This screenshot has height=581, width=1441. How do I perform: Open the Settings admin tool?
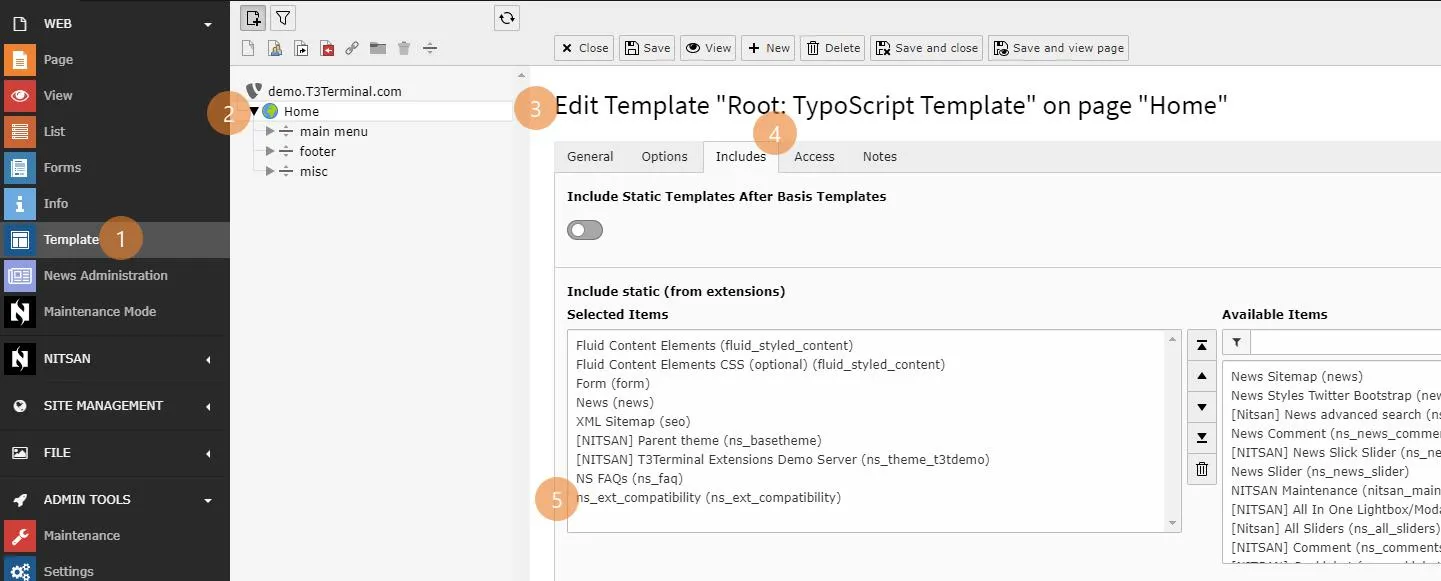pos(115,571)
